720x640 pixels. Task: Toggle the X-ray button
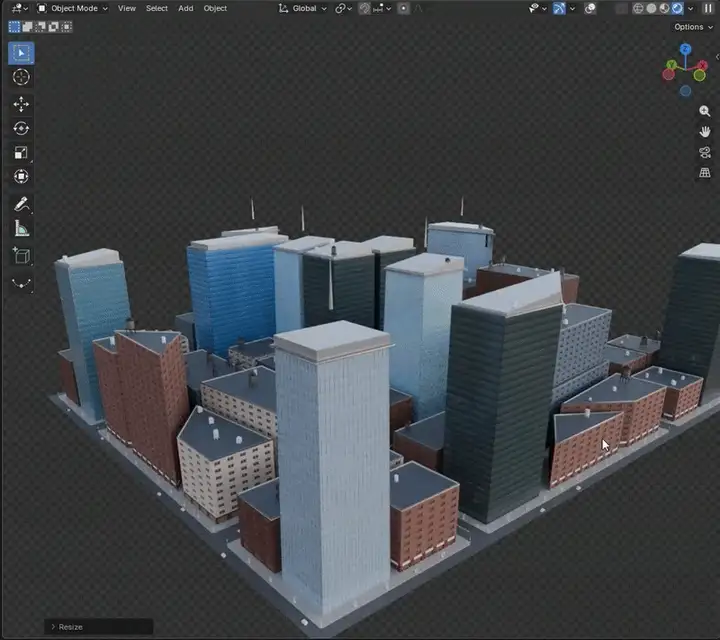[x=621, y=8]
